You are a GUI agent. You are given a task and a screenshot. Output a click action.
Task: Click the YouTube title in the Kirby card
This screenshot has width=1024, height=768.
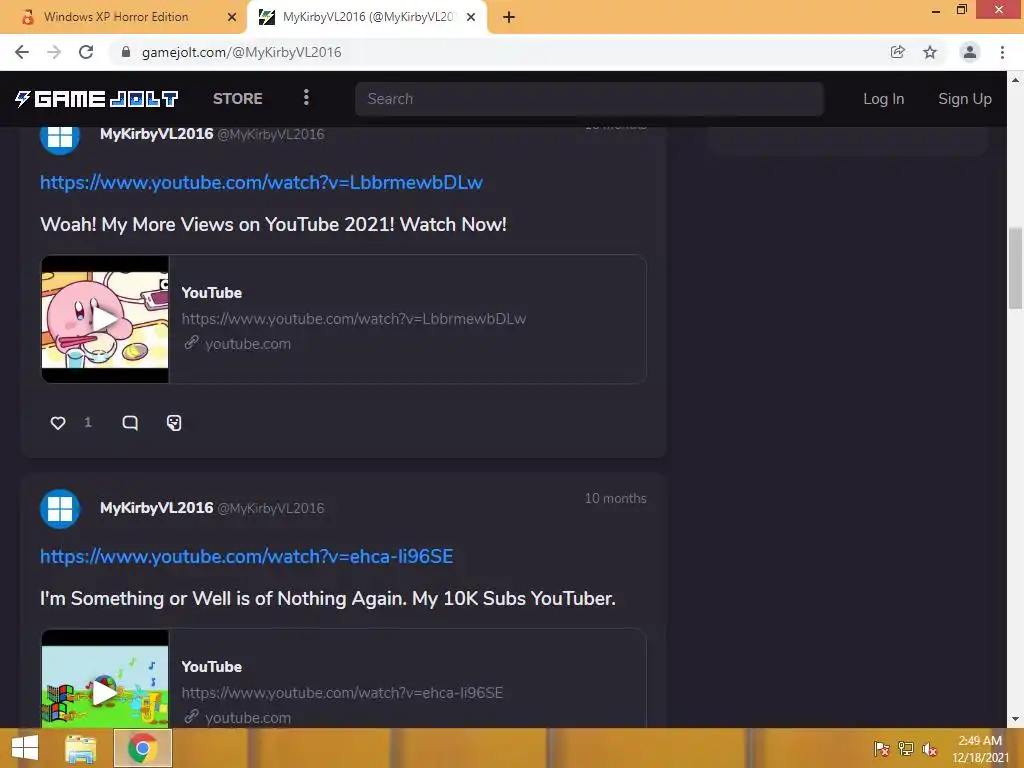coord(212,293)
